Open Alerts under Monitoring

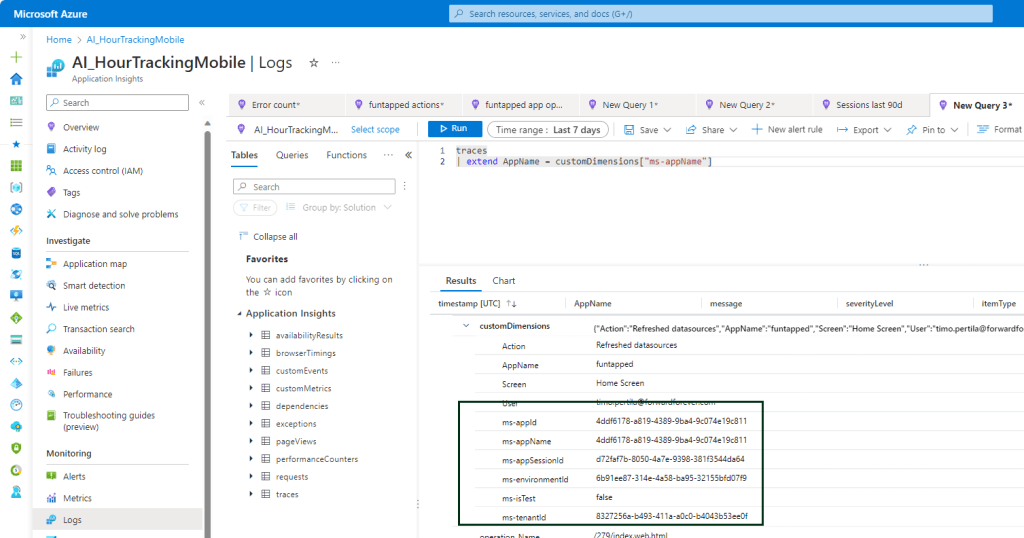coord(74,477)
